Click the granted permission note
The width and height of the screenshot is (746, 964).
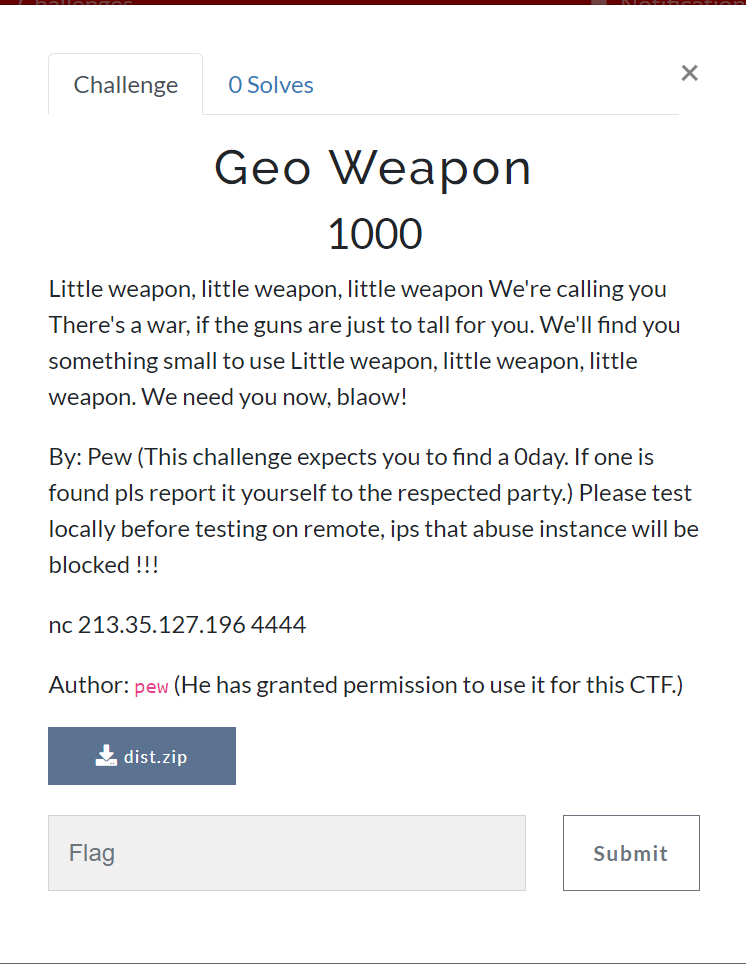[x=428, y=685]
